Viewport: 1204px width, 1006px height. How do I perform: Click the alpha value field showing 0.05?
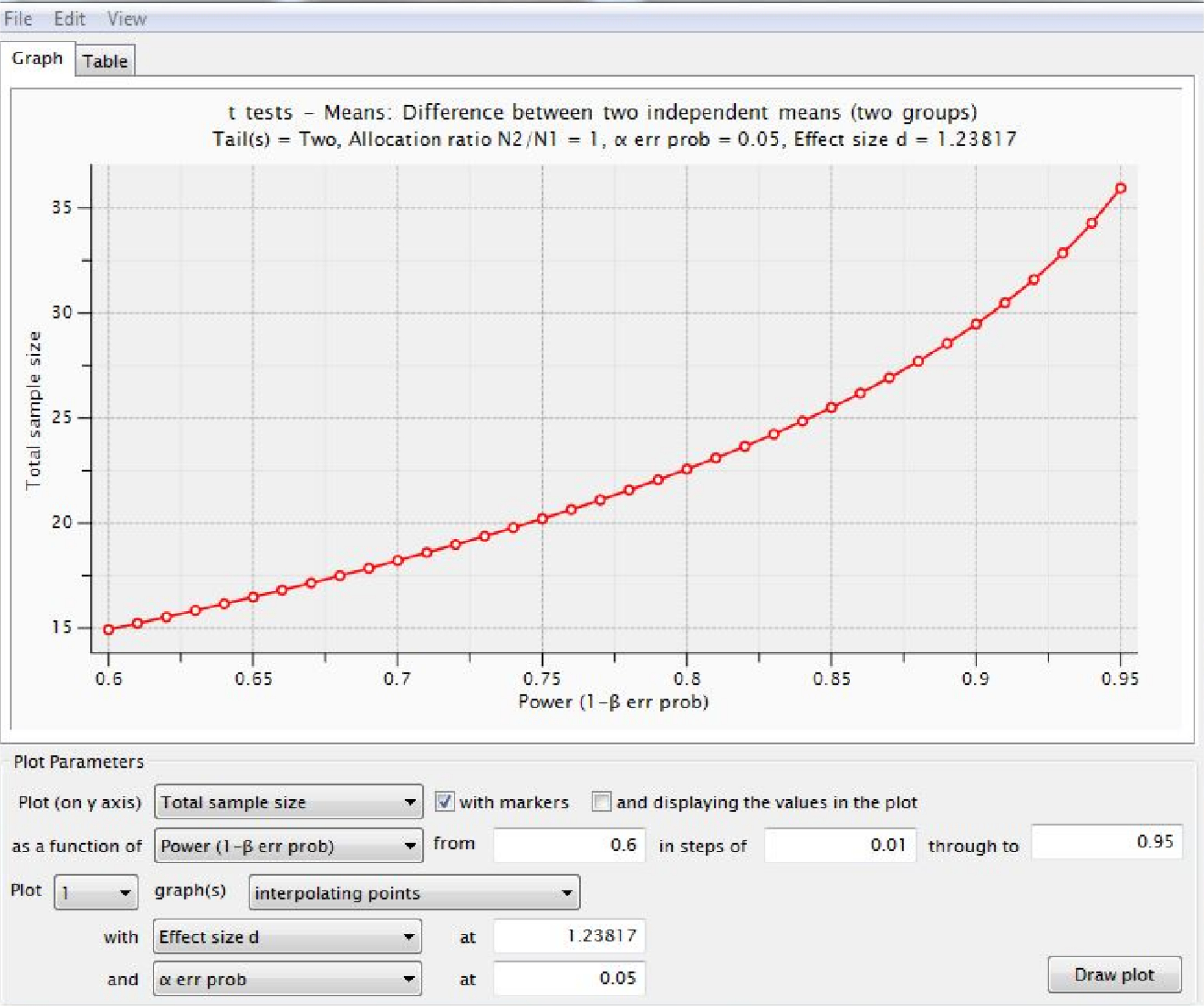(570, 979)
